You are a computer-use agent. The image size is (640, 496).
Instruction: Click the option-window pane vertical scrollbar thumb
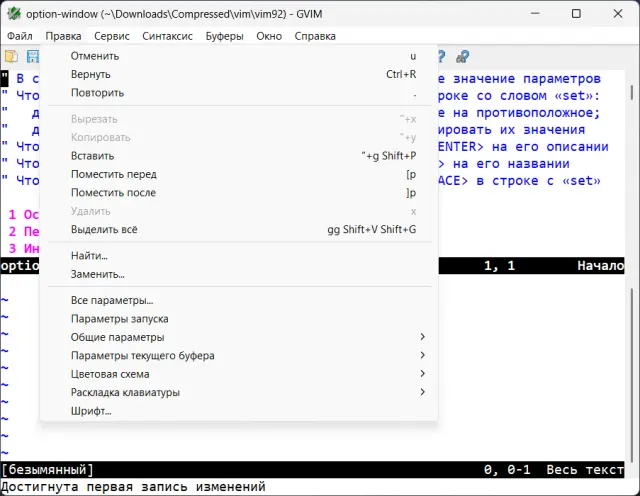(631, 93)
